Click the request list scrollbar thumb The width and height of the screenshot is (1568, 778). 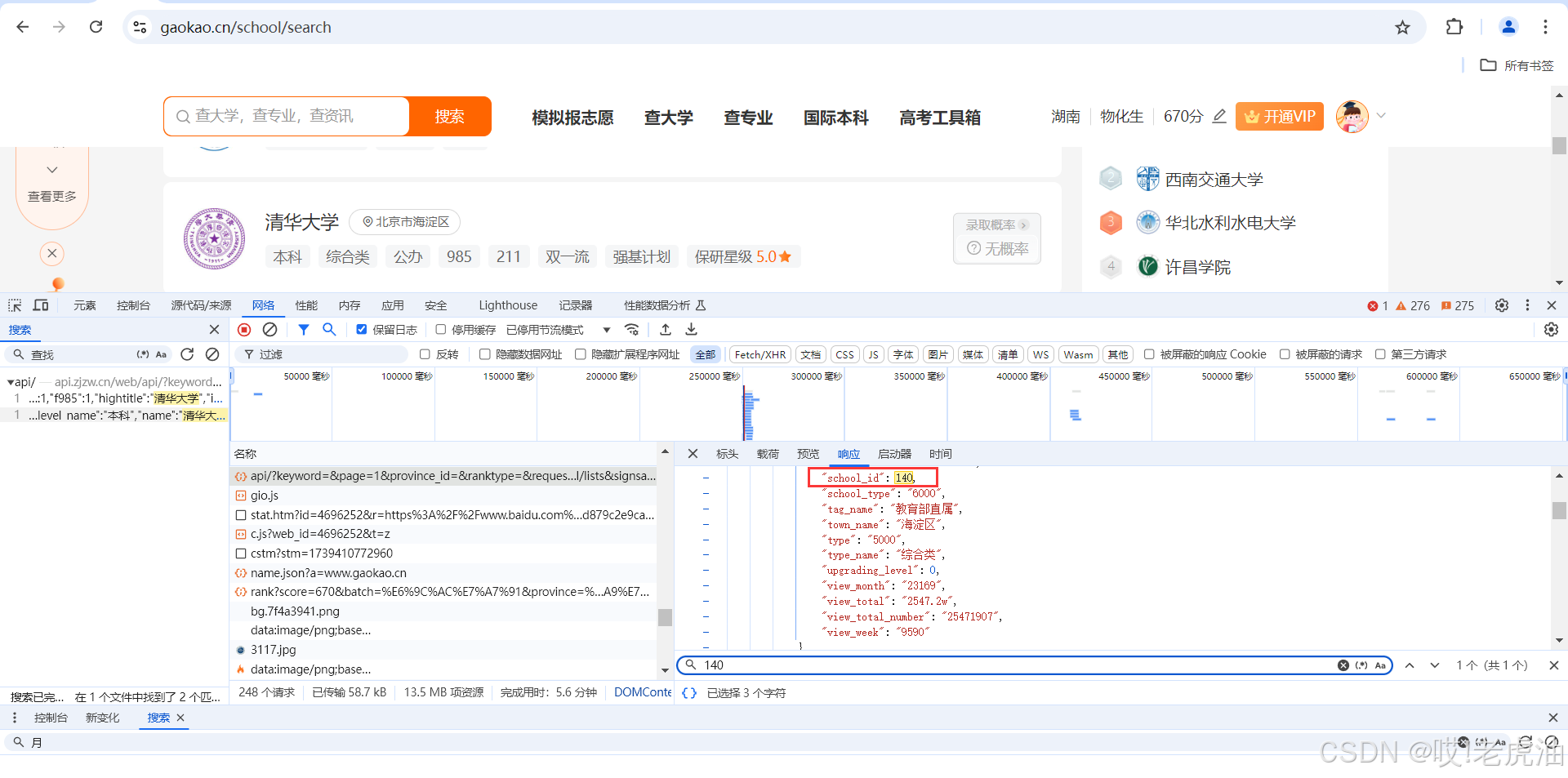(665, 617)
